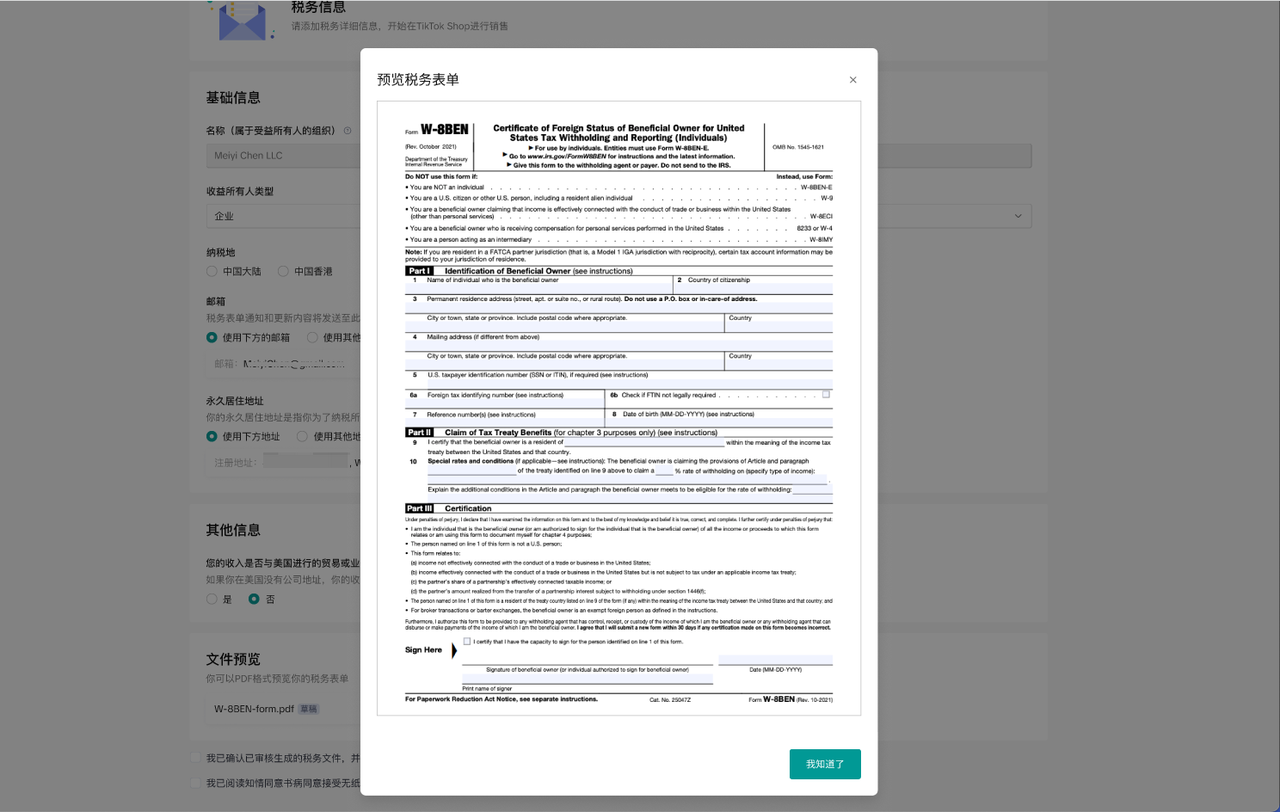This screenshot has width=1280, height=812.
Task: Click the envelope illustration beside 税务信息
Action: (x=243, y=20)
